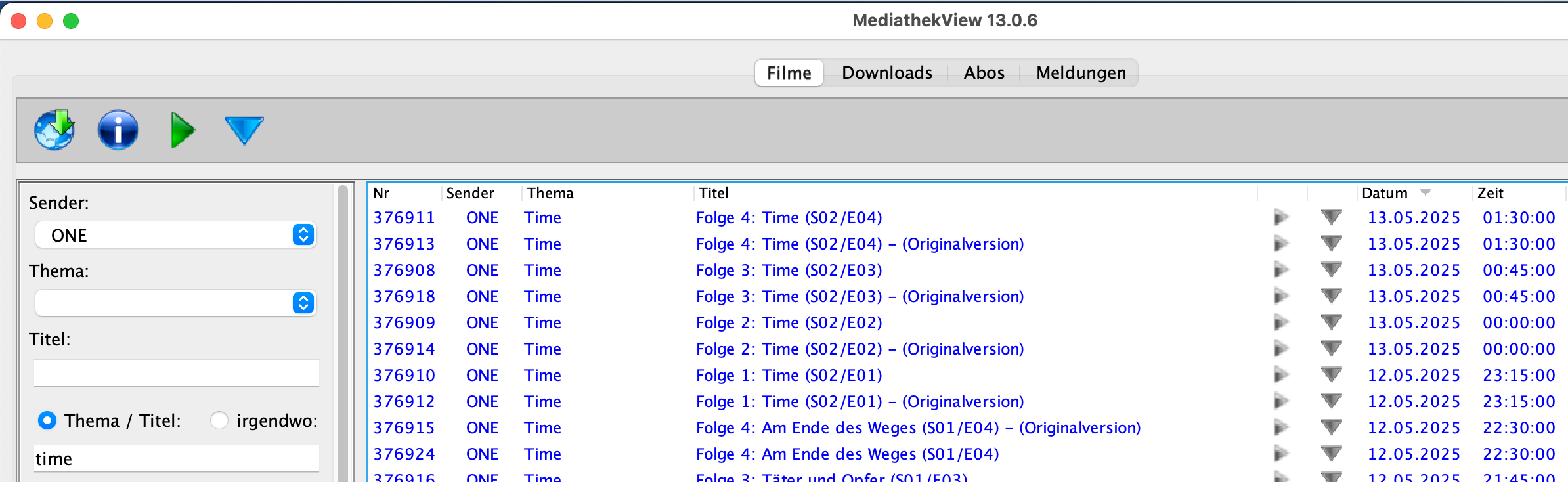Click Time thema cell in row 376912

[542, 401]
